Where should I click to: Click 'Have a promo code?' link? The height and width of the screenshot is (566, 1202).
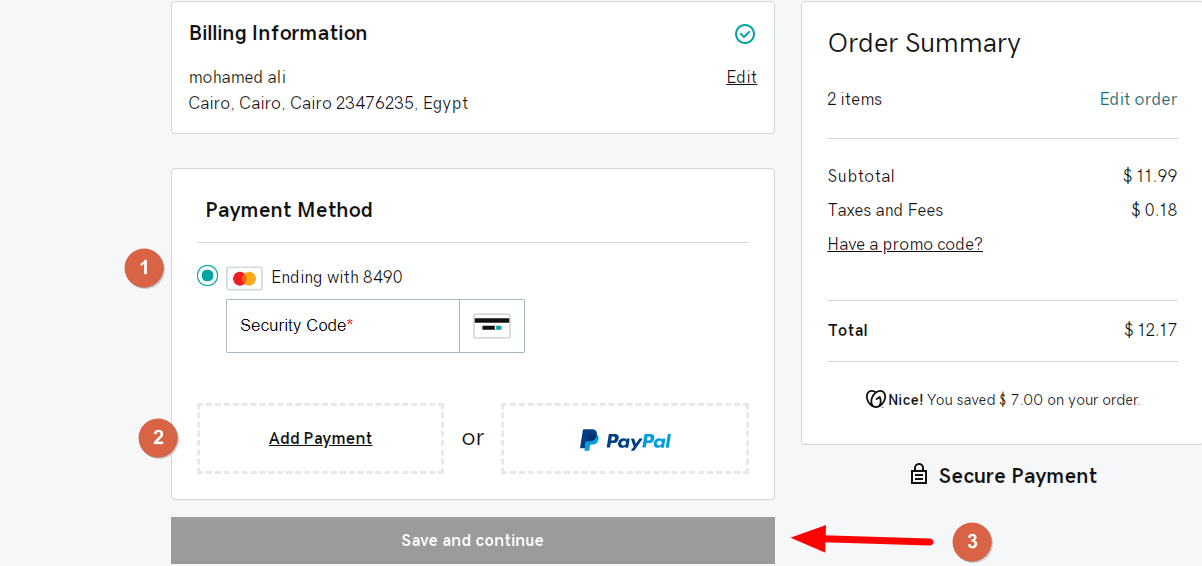[905, 244]
